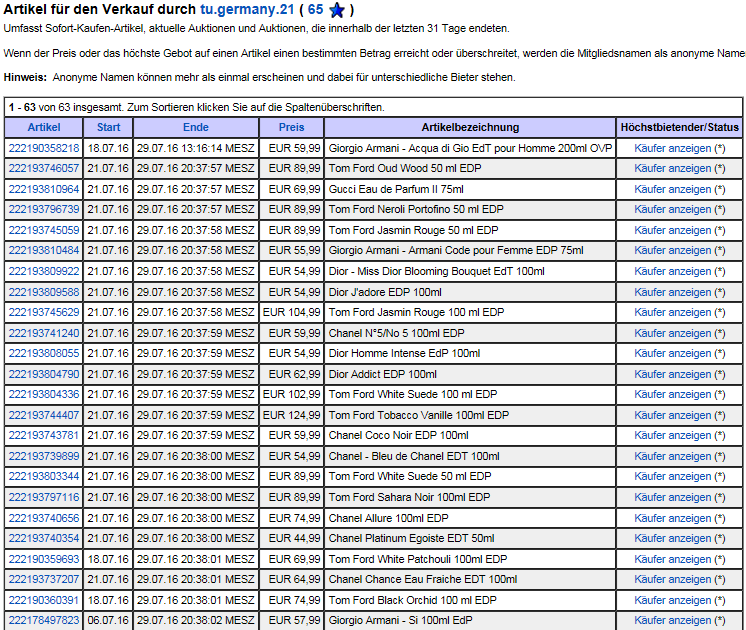Open item number 222193804790
The width and height of the screenshot is (746, 630).
tap(44, 374)
